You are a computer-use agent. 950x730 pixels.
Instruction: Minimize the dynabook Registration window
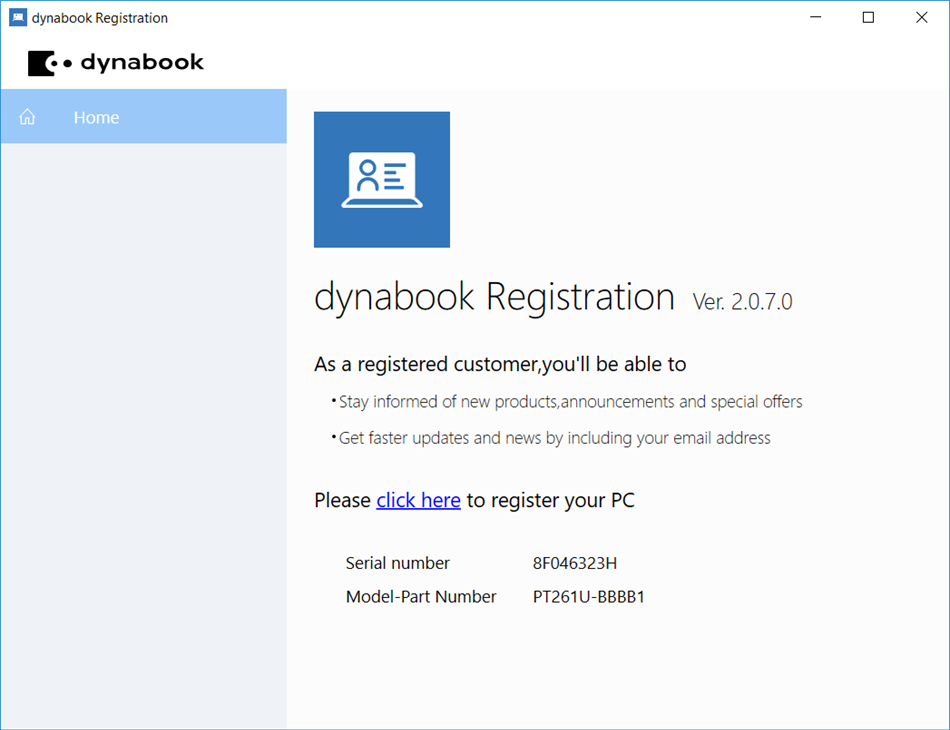(x=815, y=18)
